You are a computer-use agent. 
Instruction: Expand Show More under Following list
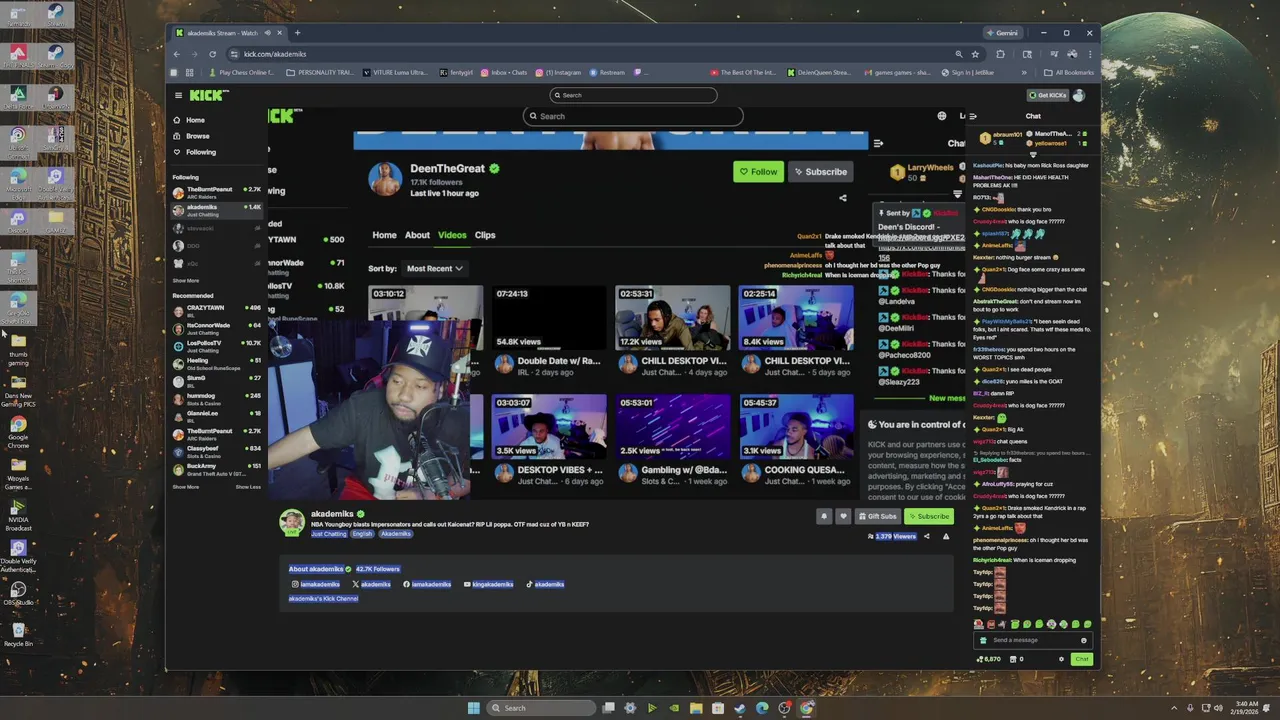click(186, 281)
